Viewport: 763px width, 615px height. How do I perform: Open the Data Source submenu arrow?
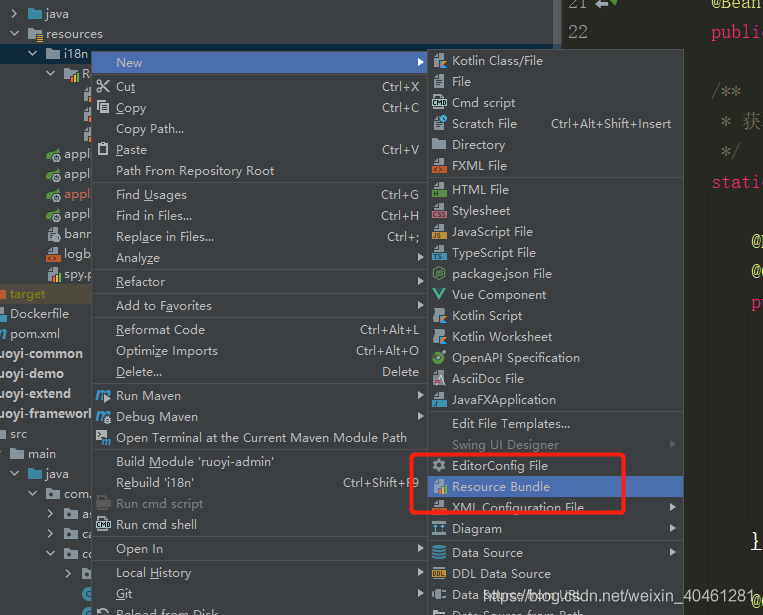[672, 552]
